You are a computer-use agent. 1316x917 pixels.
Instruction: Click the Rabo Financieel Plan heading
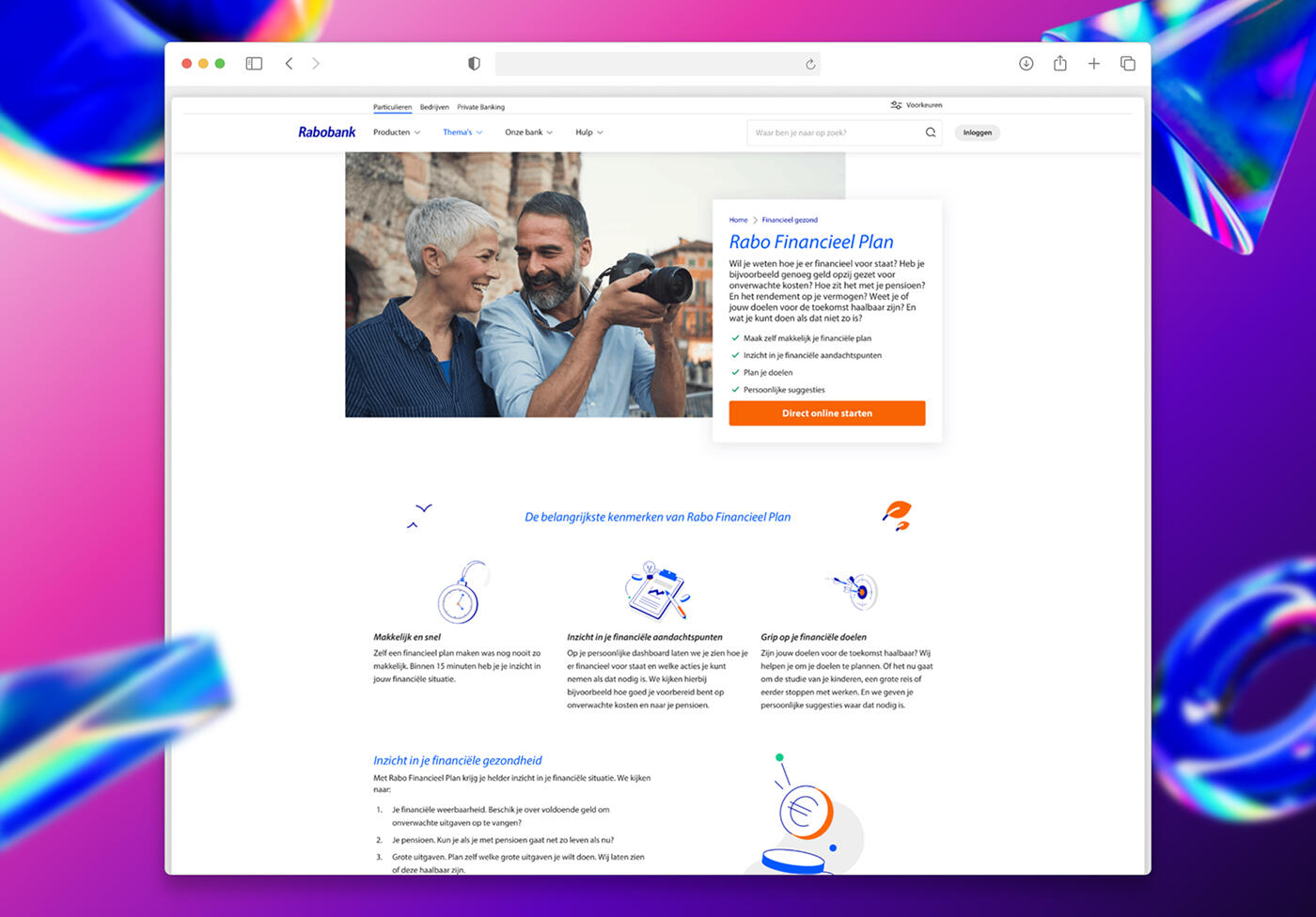click(x=811, y=242)
